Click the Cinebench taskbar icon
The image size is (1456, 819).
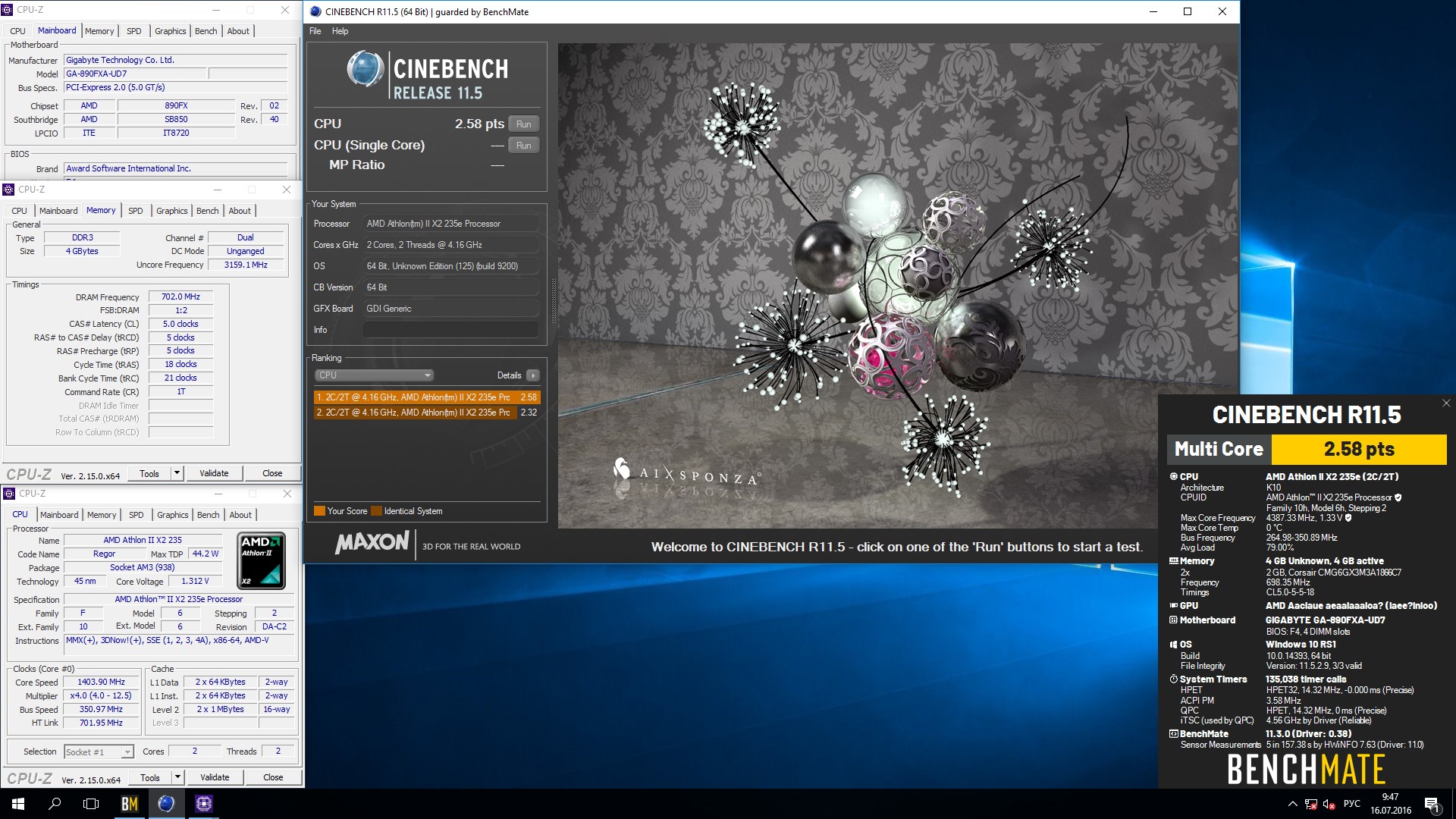pyautogui.click(x=167, y=804)
